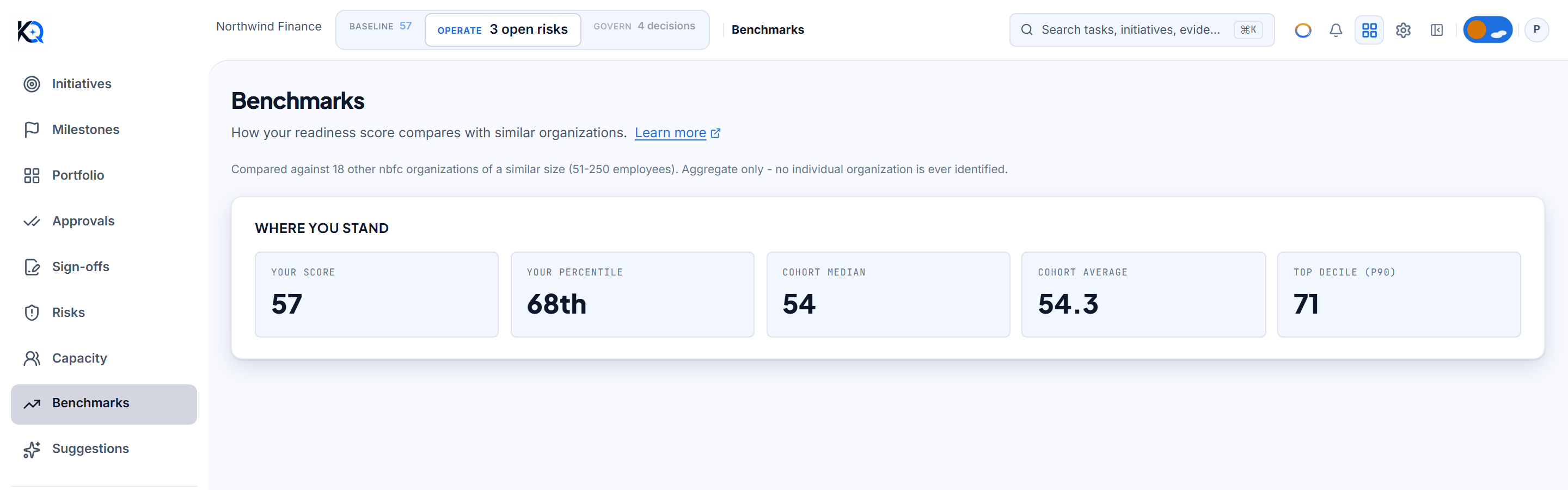Viewport: 1568px width, 490px height.
Task: Click the Your Percentile 68th card
Action: [632, 294]
